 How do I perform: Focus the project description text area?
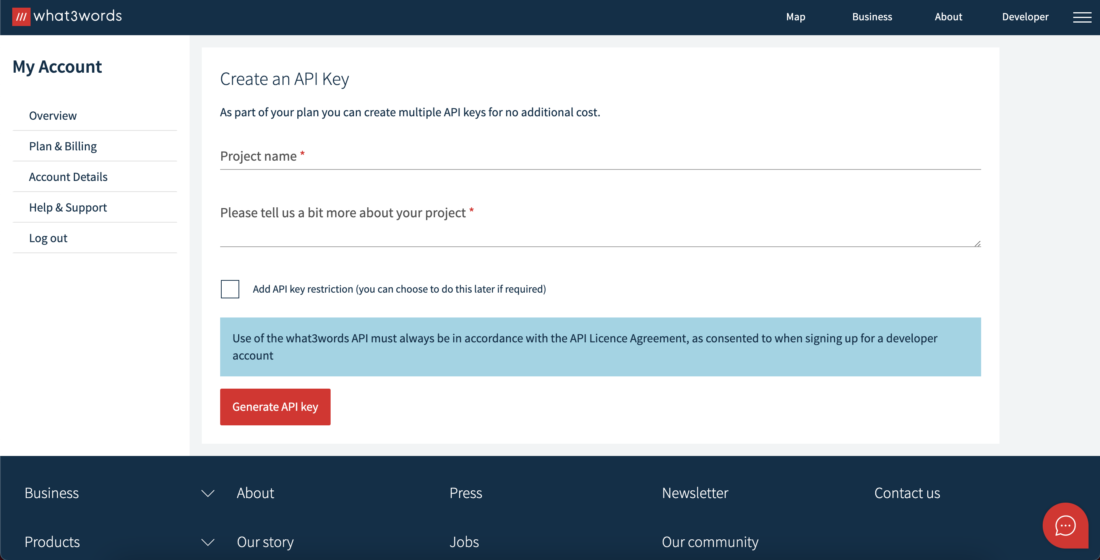[601, 223]
